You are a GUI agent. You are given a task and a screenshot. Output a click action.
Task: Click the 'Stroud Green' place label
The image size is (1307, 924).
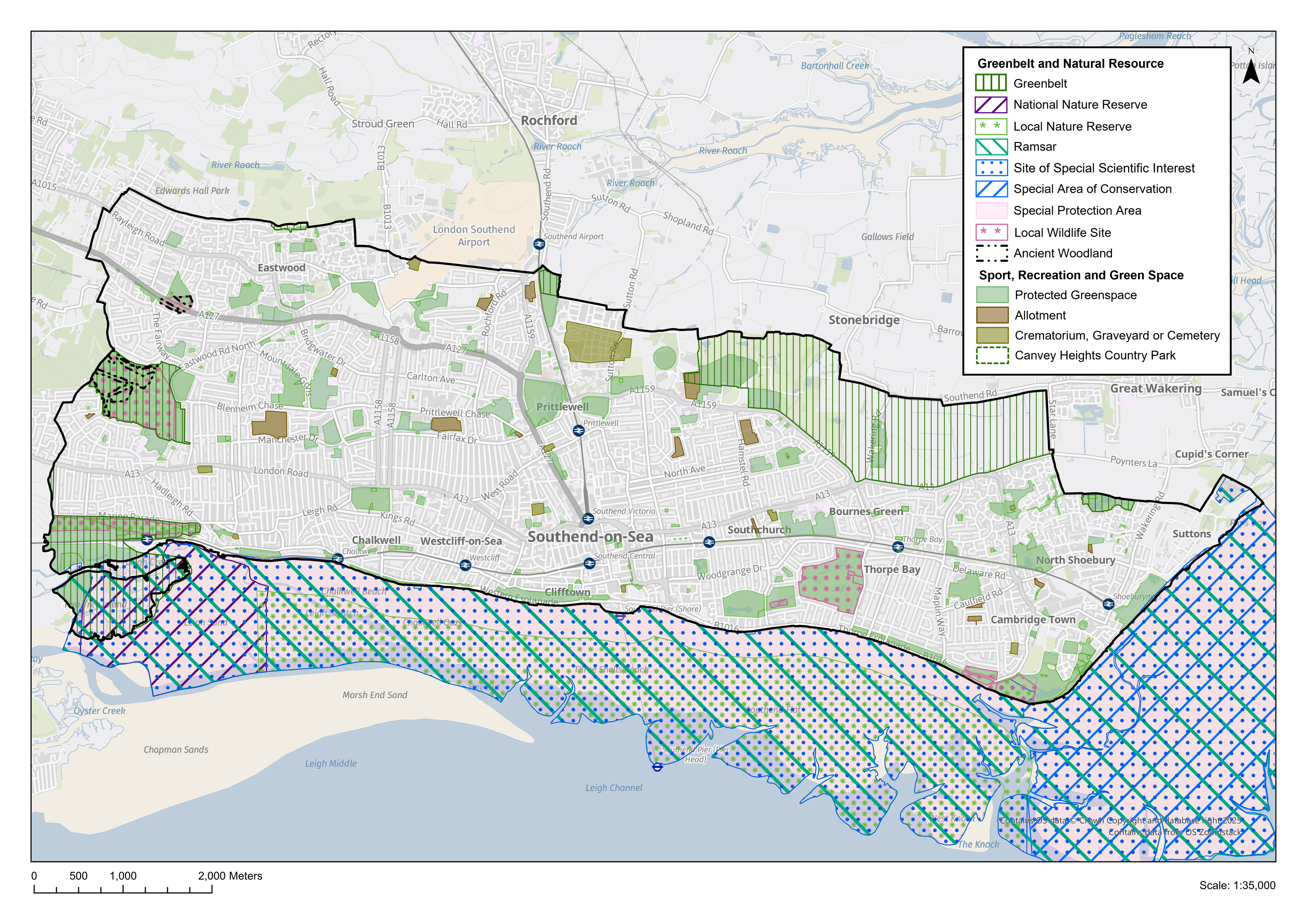pyautogui.click(x=383, y=124)
